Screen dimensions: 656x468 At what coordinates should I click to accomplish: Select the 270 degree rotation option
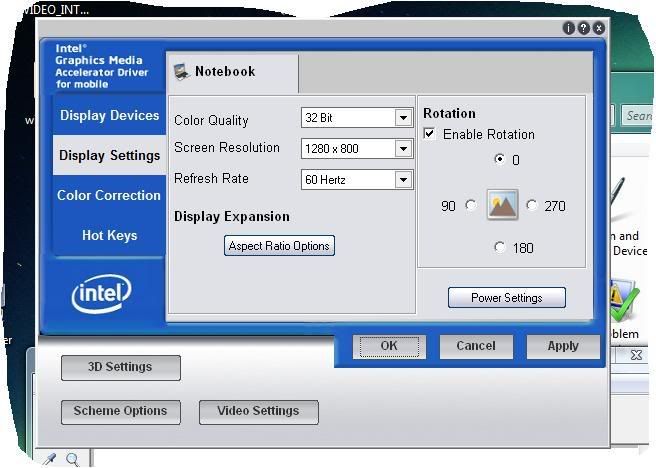(532, 205)
